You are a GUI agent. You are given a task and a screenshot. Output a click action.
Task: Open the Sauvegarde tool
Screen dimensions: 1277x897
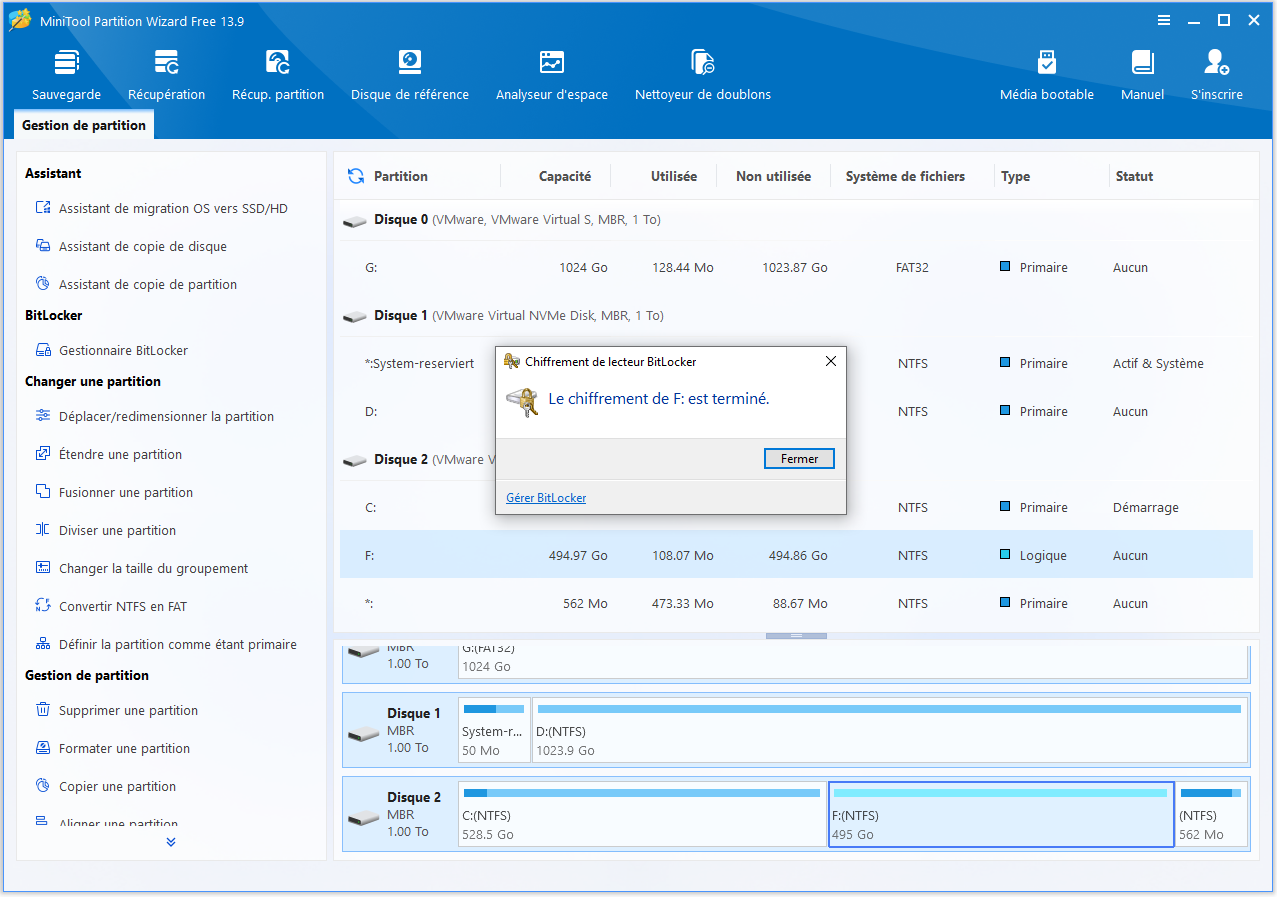(x=66, y=75)
